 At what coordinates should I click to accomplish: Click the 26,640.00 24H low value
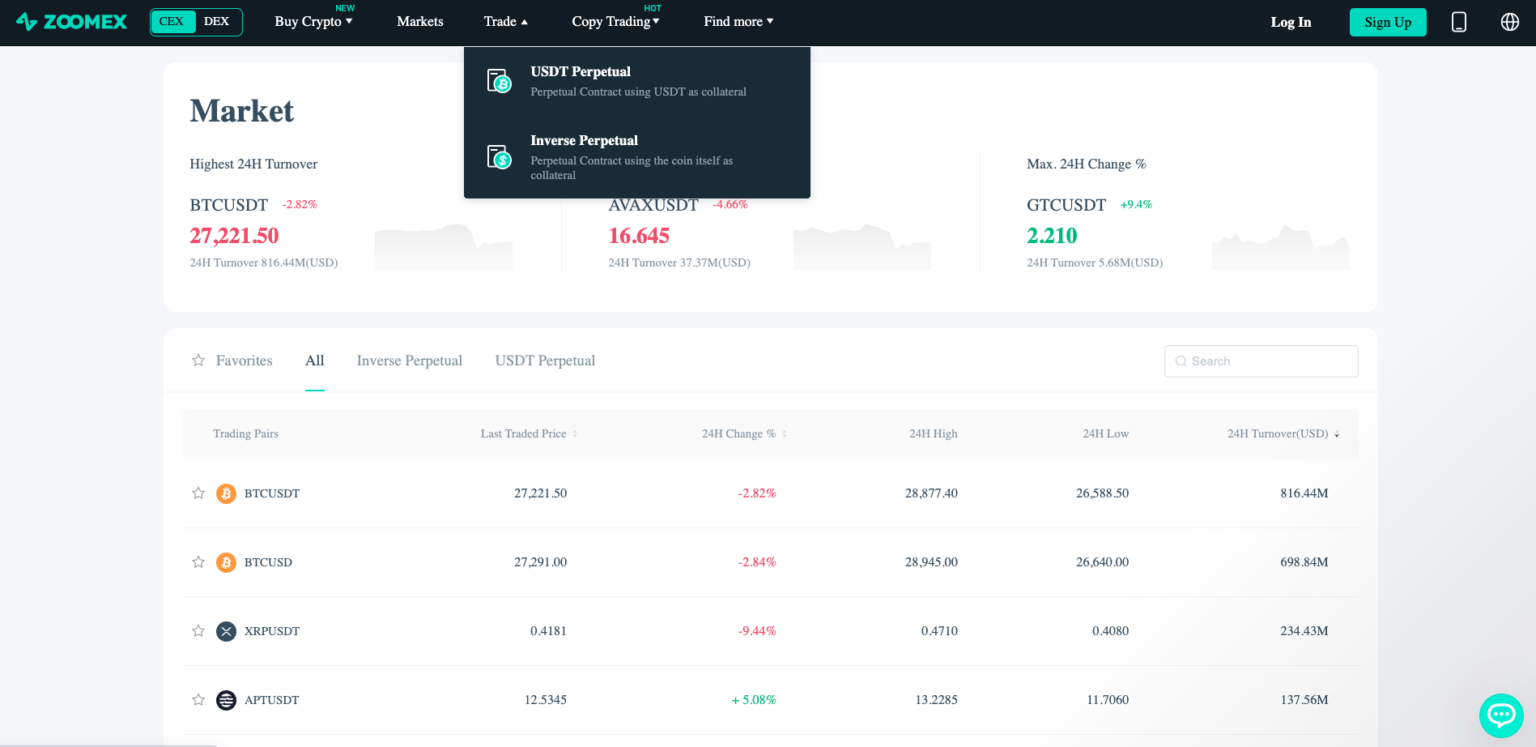point(1103,562)
